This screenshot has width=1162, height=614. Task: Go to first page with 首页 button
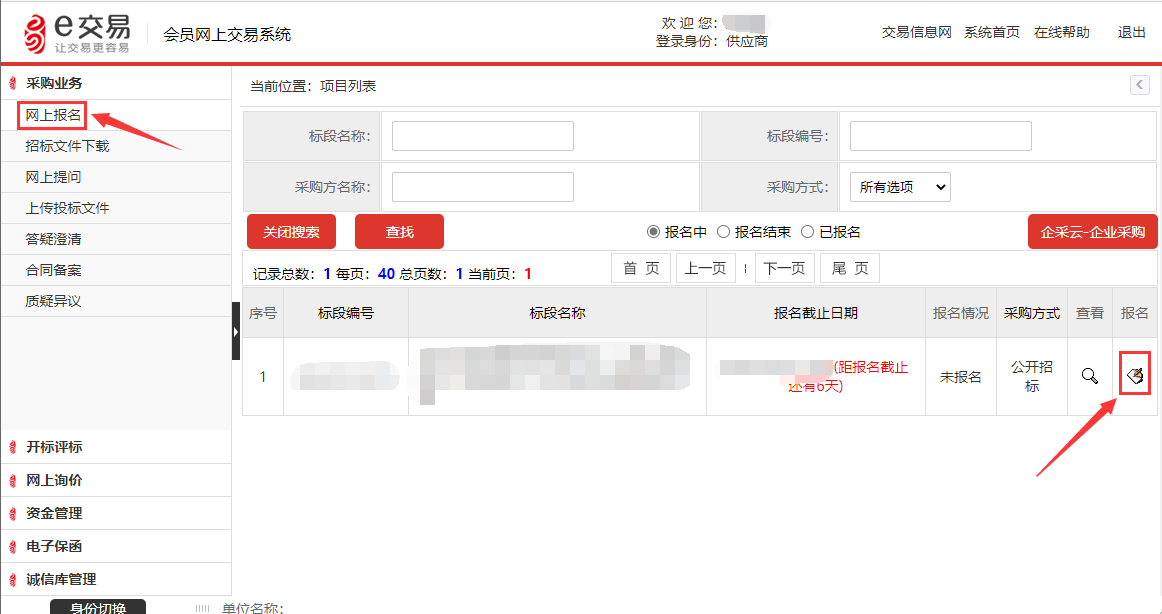641,268
